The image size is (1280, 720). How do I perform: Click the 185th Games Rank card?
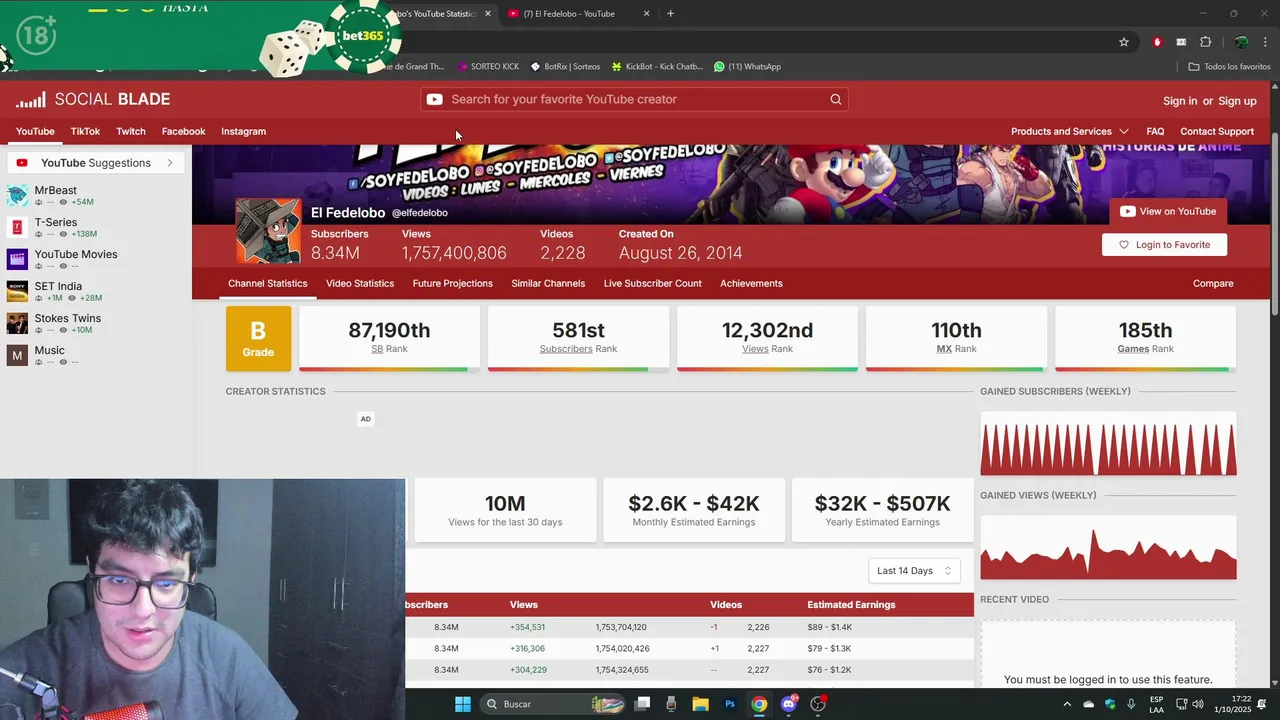pos(1145,338)
